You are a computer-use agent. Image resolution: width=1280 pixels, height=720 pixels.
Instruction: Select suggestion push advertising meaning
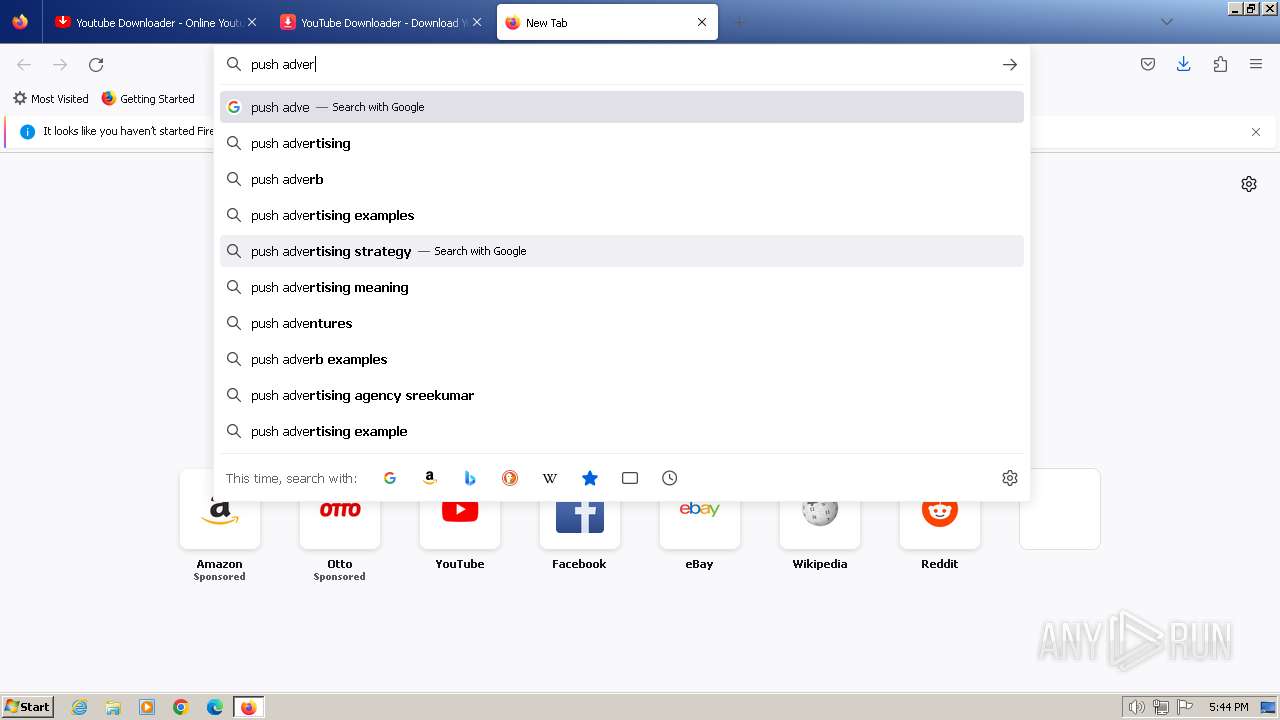point(622,287)
